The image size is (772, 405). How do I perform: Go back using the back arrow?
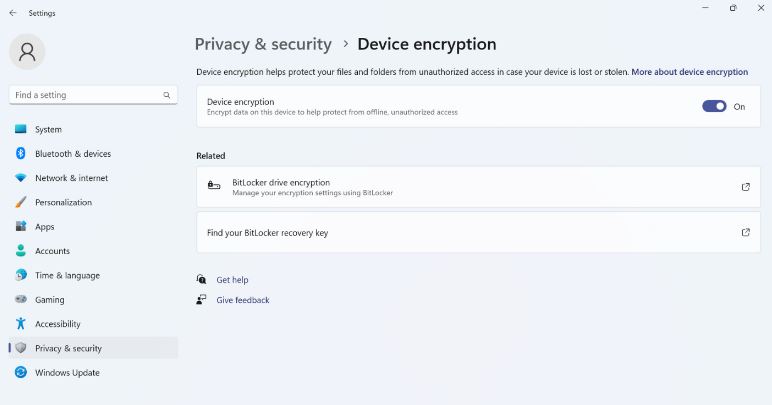click(x=13, y=13)
